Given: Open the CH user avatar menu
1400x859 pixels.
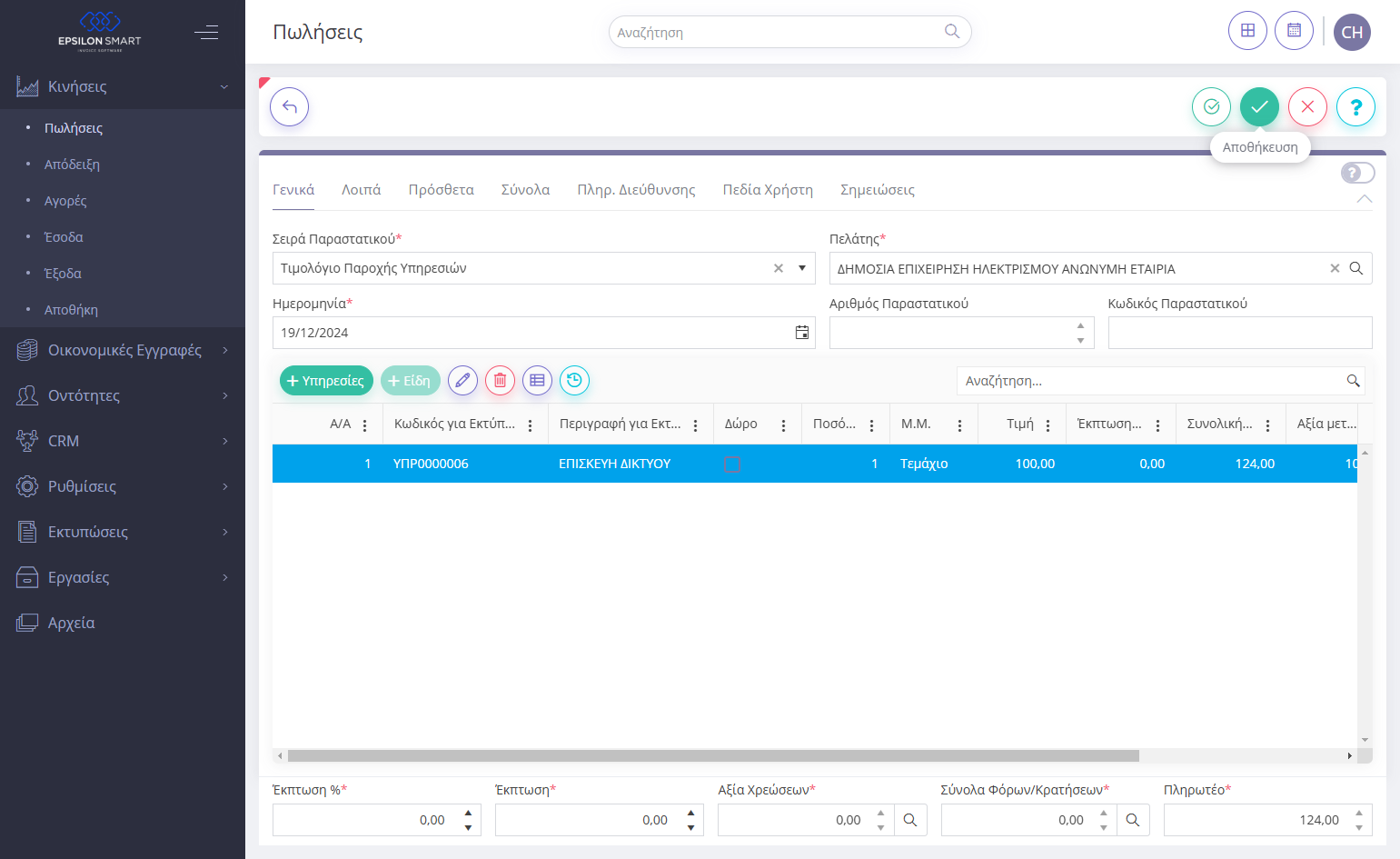Looking at the screenshot, I should [x=1352, y=32].
